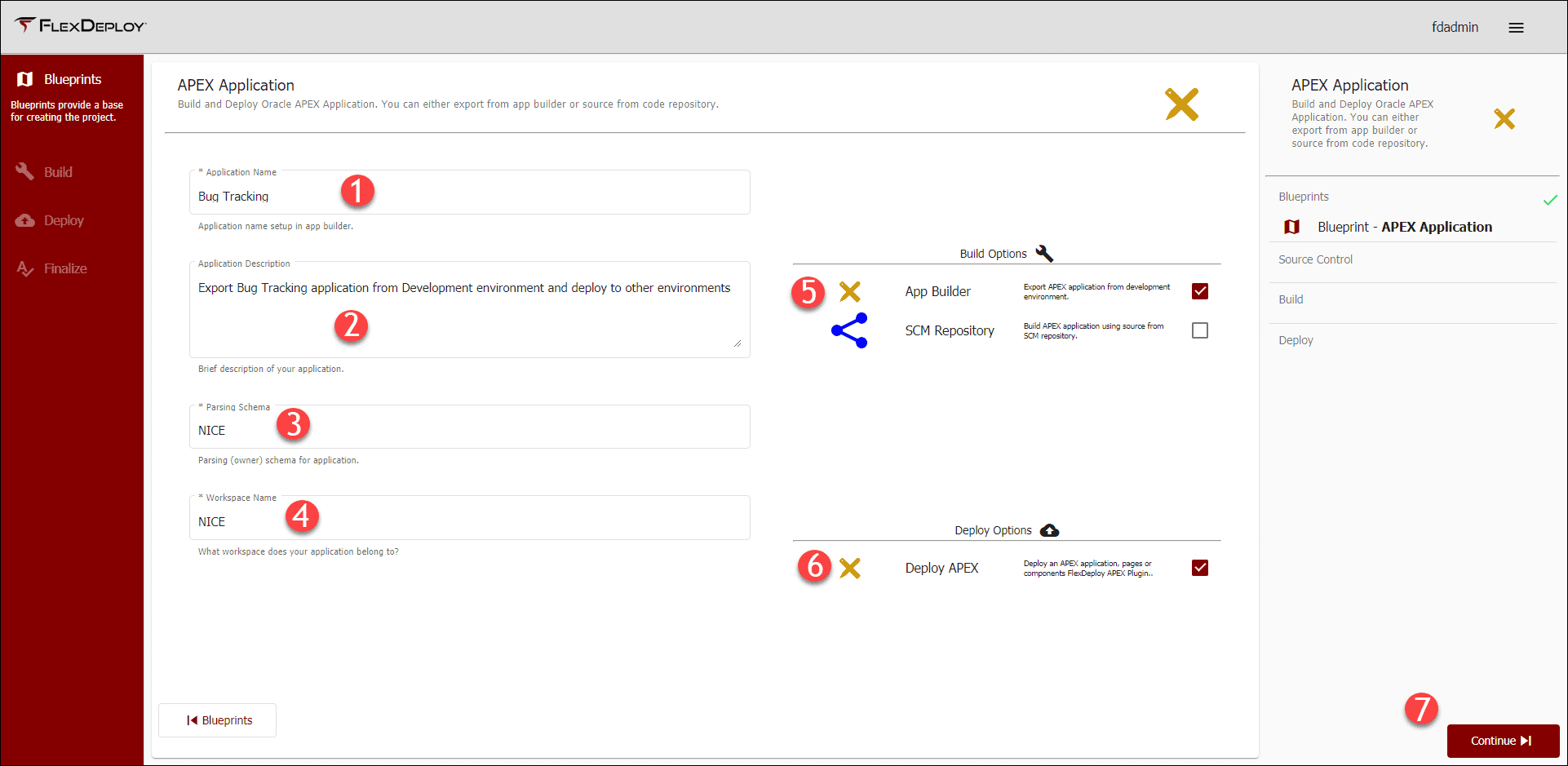Enable the SCM Repository checkbox
Image resolution: width=1568 pixels, height=766 pixels.
(x=1199, y=330)
